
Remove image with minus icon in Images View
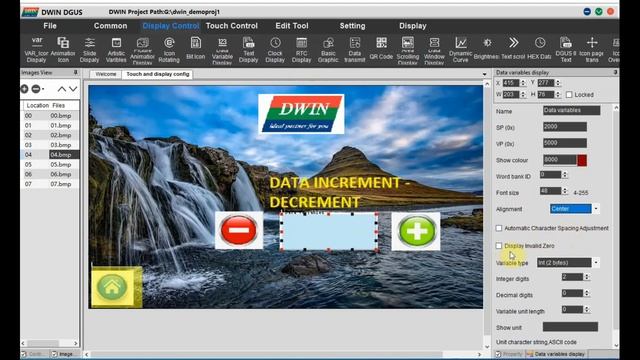(36, 89)
